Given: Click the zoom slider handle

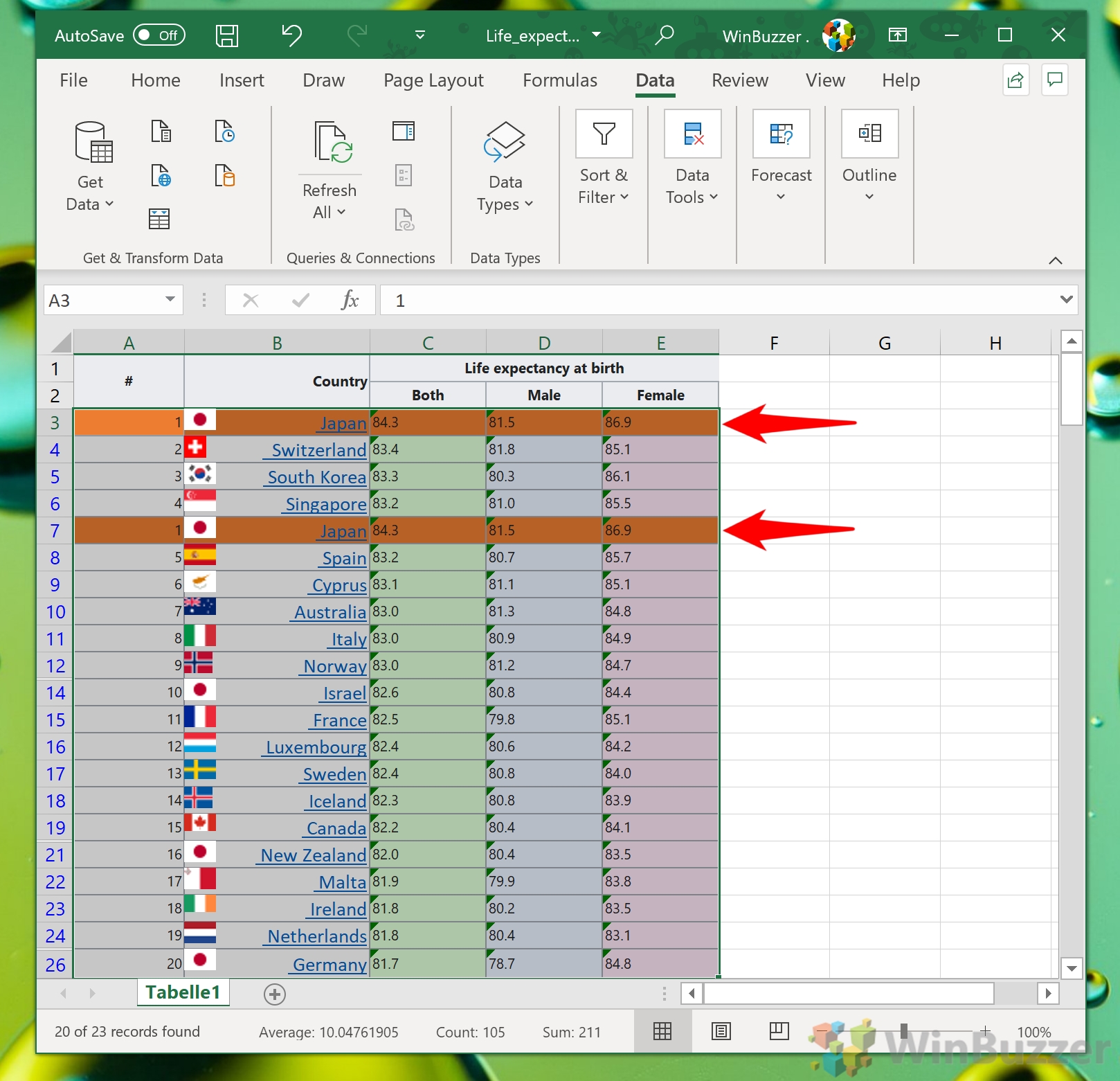Looking at the screenshot, I should pyautogui.click(x=903, y=1032).
